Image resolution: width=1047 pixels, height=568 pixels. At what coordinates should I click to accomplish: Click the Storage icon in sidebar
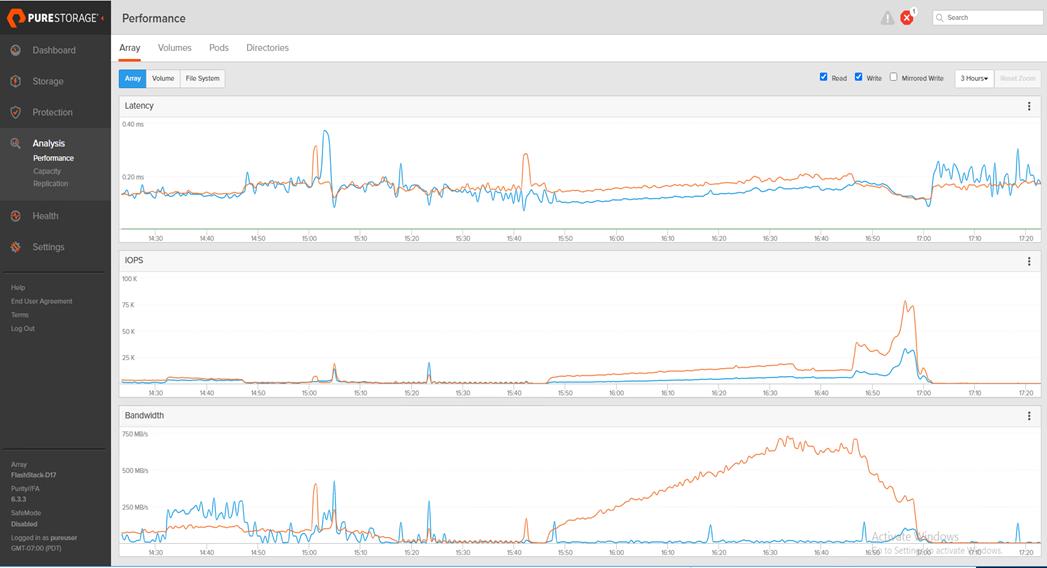(15, 81)
